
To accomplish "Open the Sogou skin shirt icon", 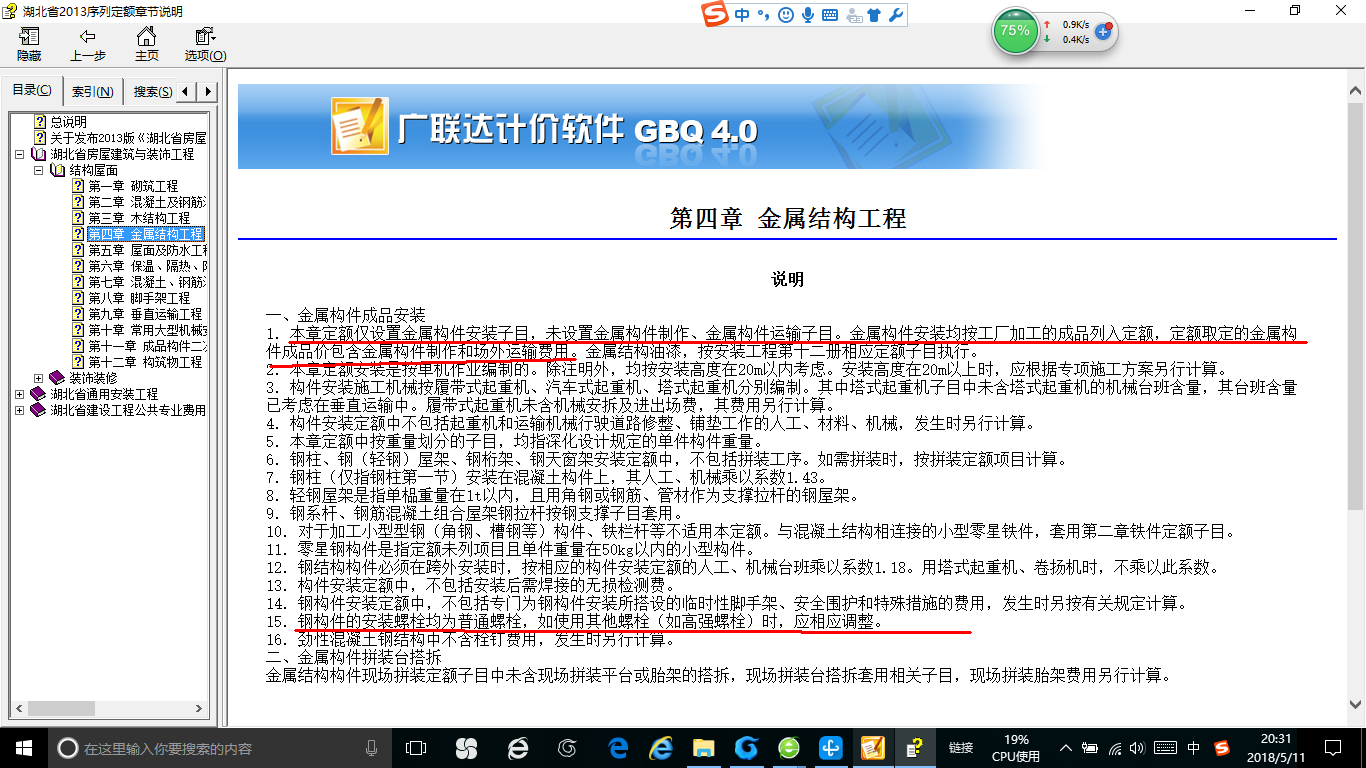I will [x=875, y=15].
